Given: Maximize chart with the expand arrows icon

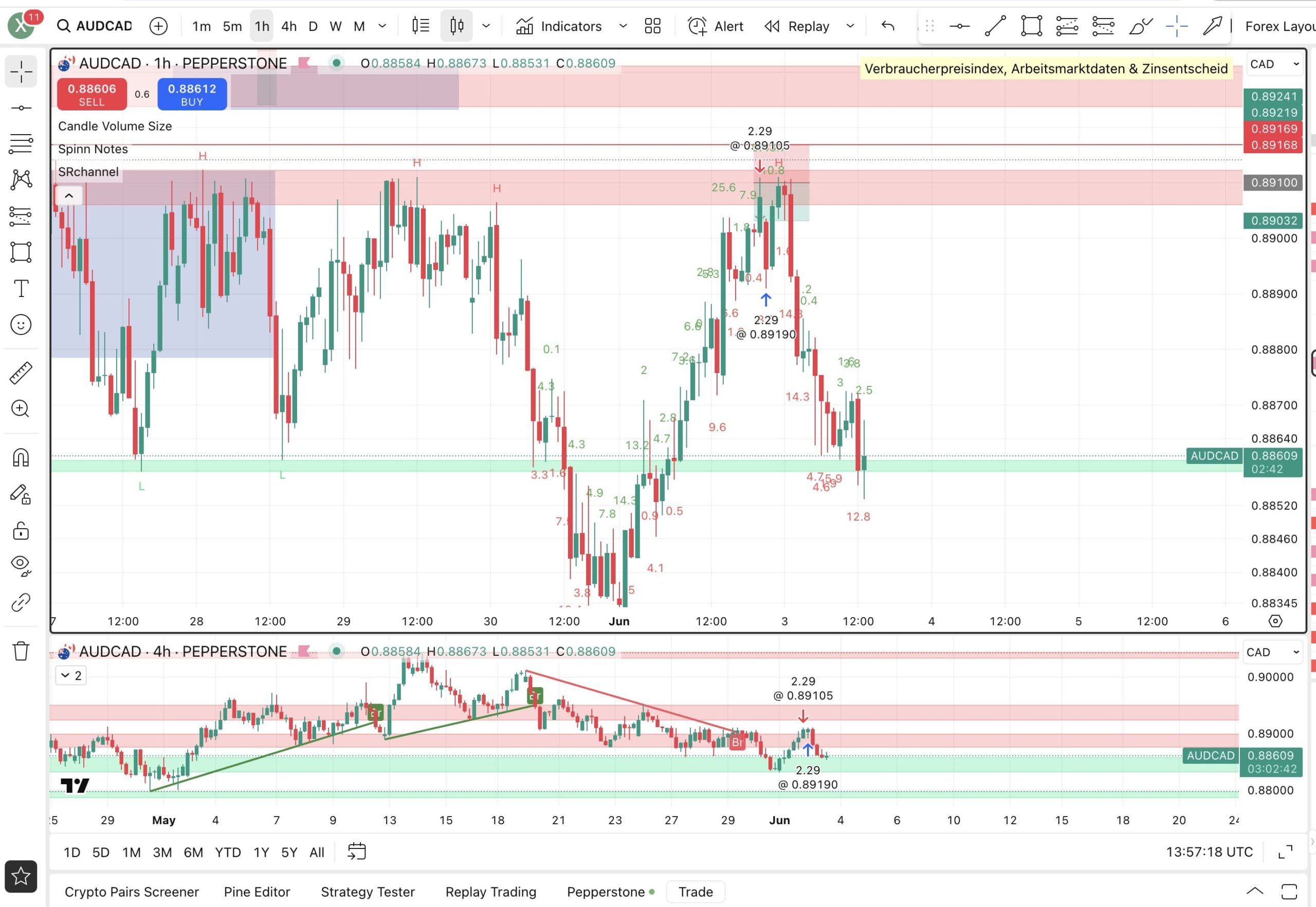Looking at the screenshot, I should 1285,852.
